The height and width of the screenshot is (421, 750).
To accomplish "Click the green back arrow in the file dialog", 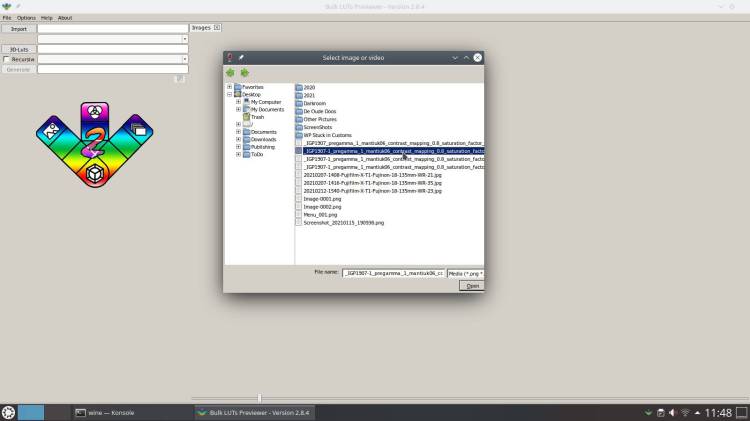I will [230, 73].
